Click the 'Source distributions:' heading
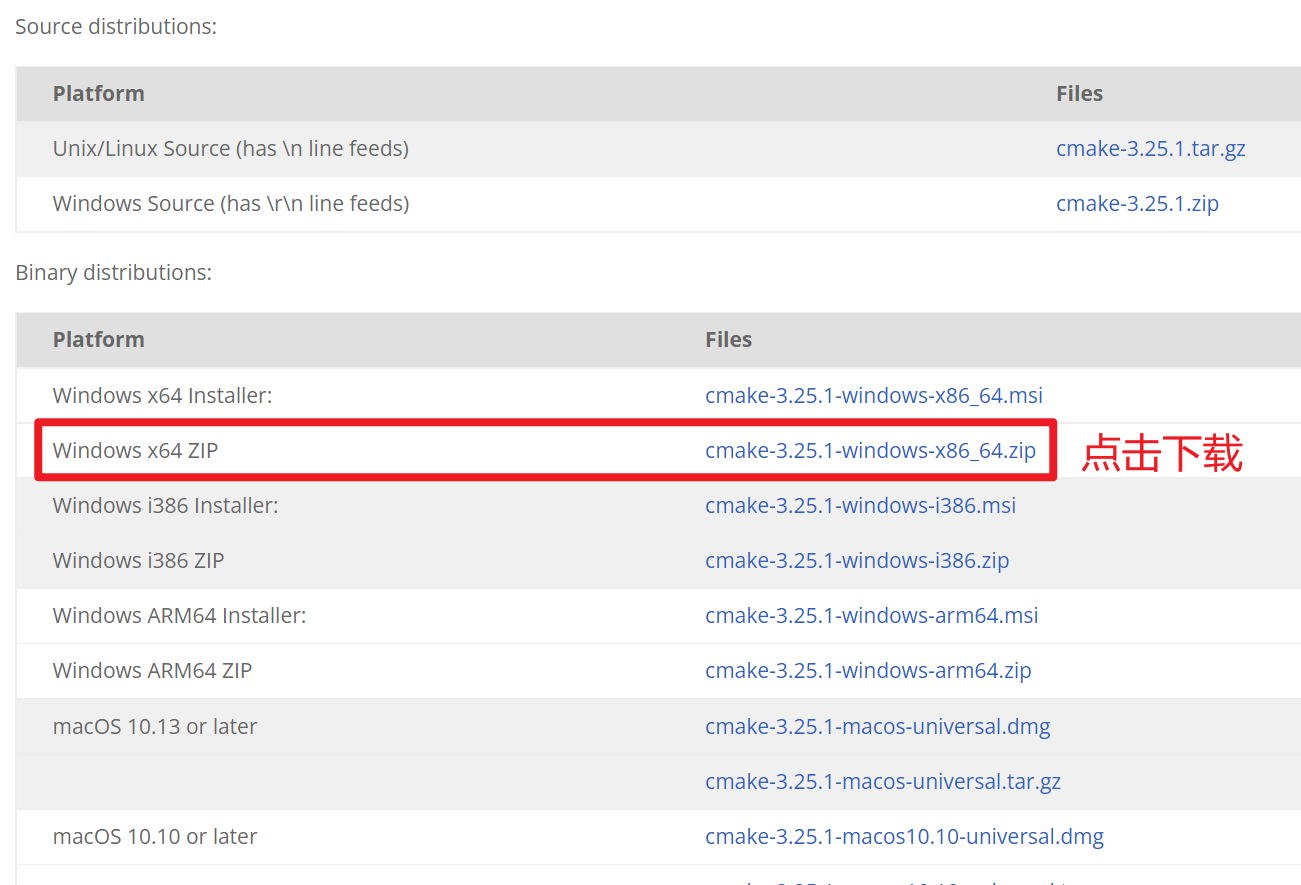The width and height of the screenshot is (1301, 885). 116,27
